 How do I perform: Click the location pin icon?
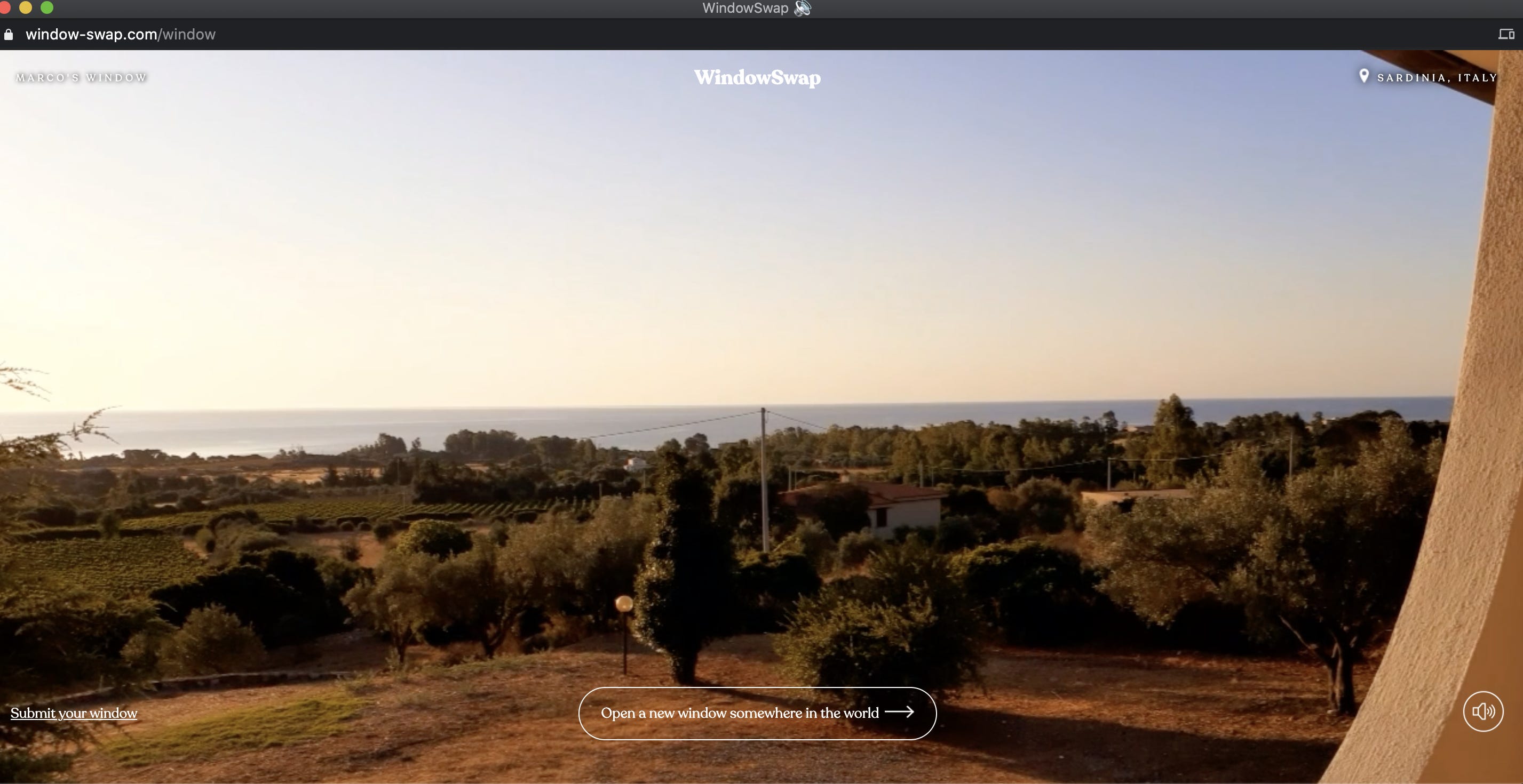[x=1363, y=76]
